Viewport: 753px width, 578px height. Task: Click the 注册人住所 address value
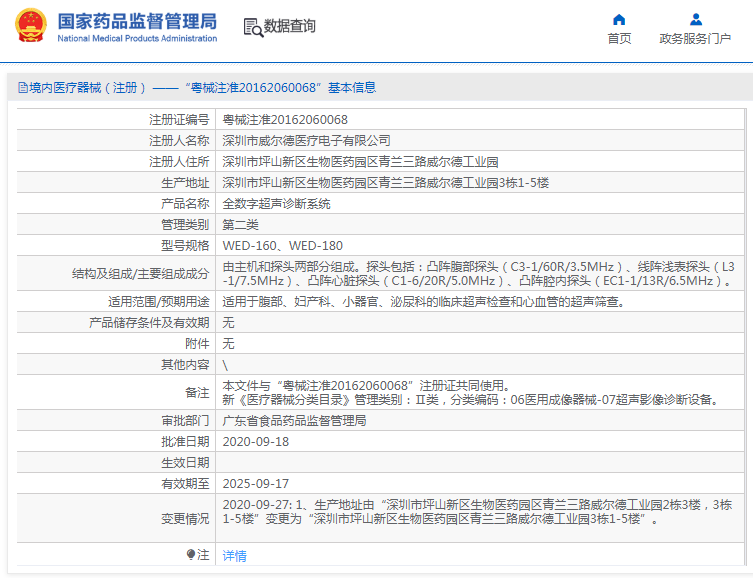pyautogui.click(x=360, y=162)
